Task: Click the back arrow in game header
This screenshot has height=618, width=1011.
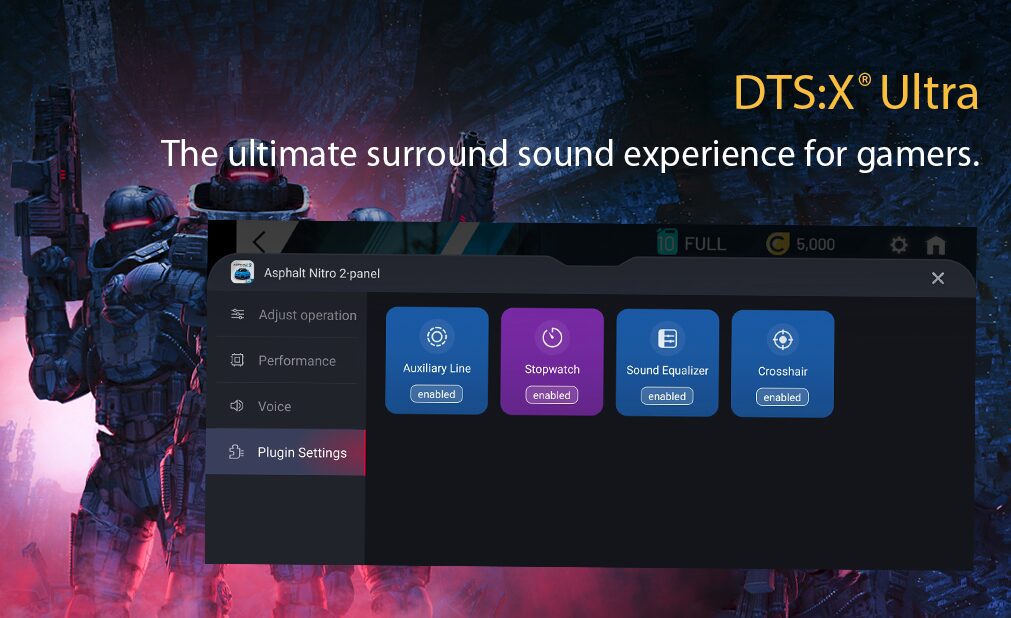Action: pos(259,243)
